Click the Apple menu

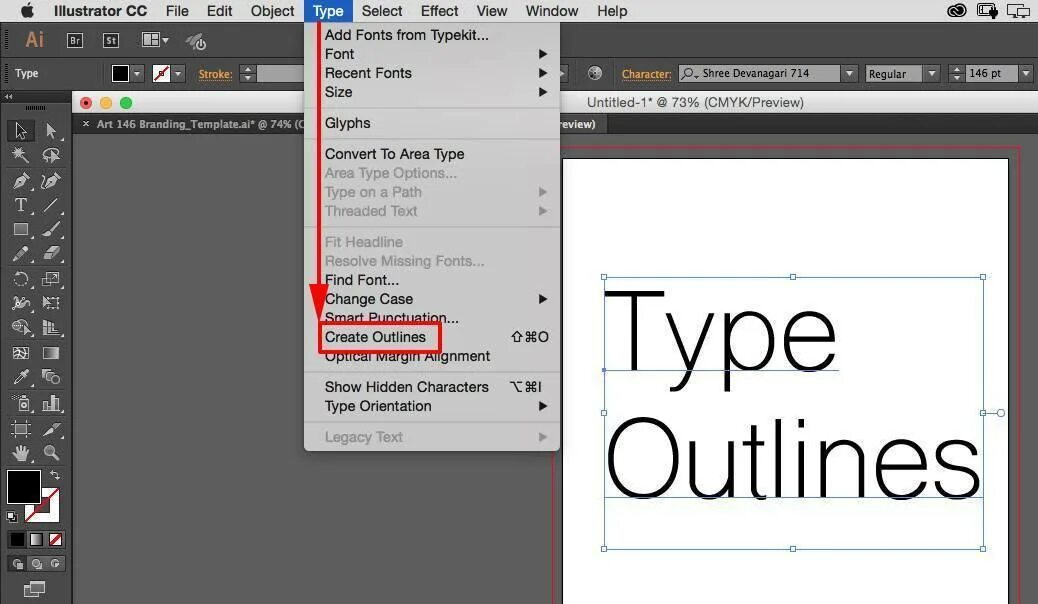point(27,11)
